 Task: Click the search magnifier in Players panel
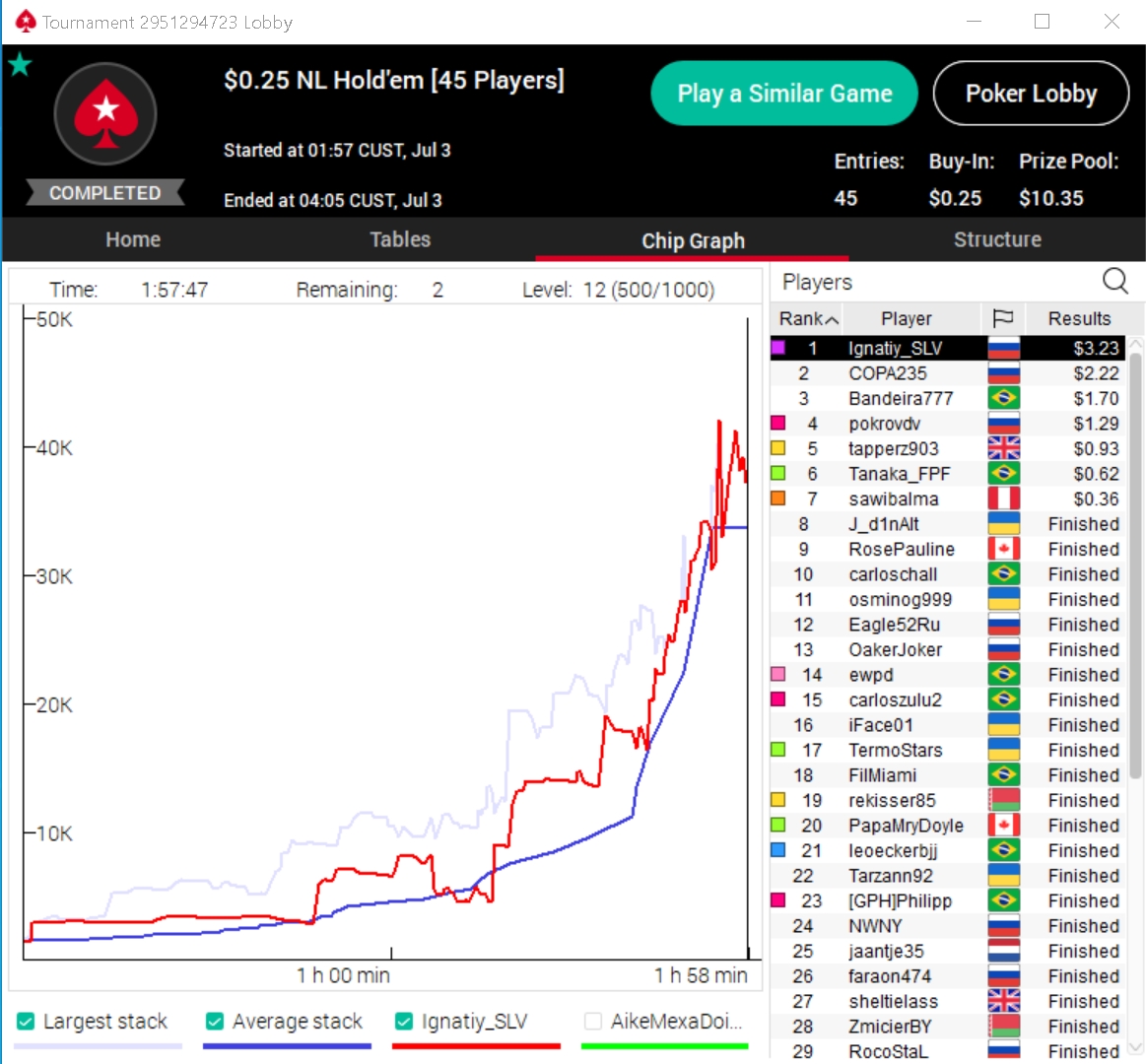(x=1115, y=281)
